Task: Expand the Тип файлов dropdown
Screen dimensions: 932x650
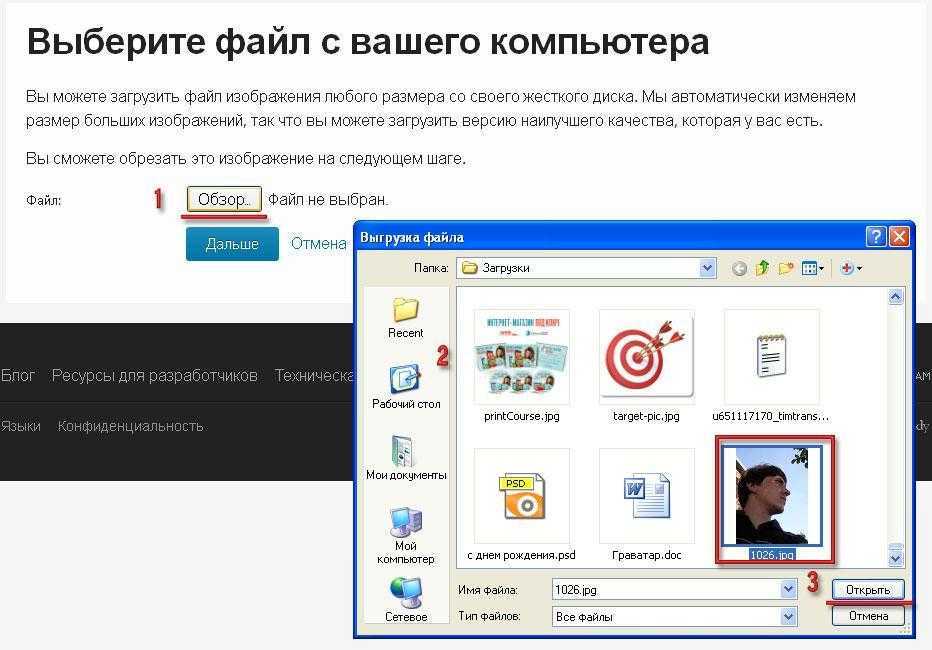Action: point(788,617)
